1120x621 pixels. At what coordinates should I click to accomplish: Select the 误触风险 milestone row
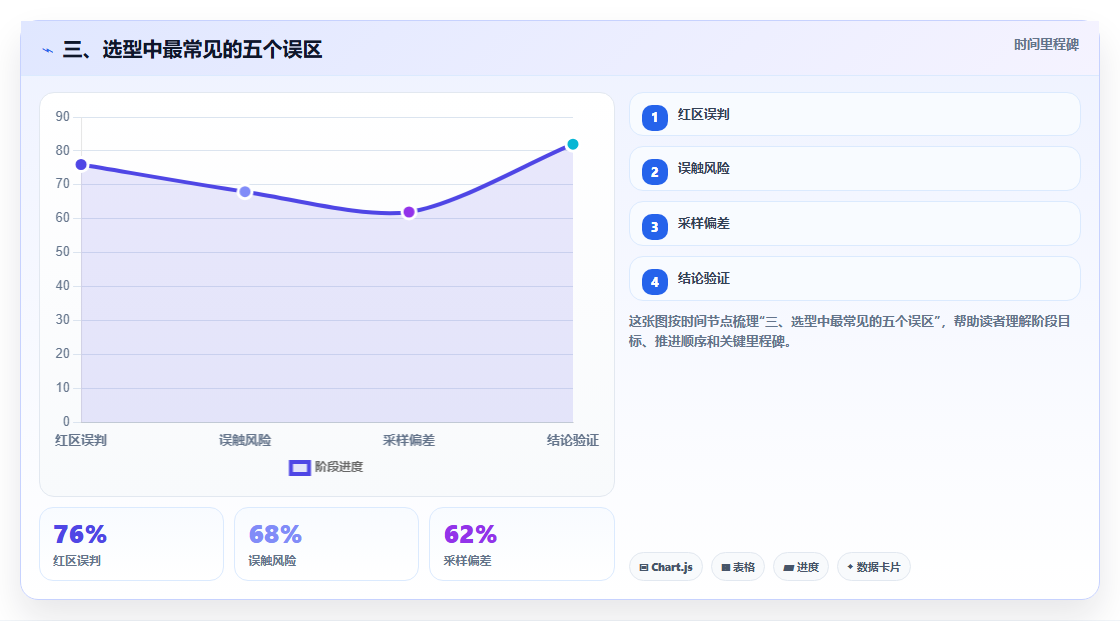[x=854, y=169]
